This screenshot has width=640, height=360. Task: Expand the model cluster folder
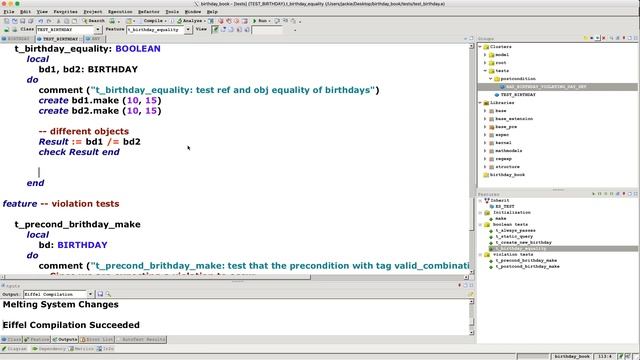485,55
